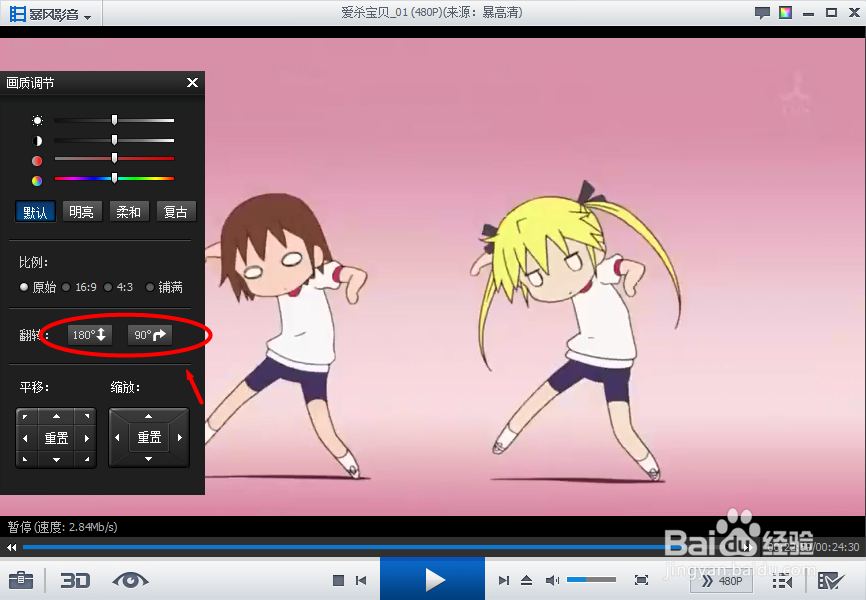Screen dimensions: 866x600
Task: Adjust the volume slider
Action: pyautogui.click(x=591, y=580)
